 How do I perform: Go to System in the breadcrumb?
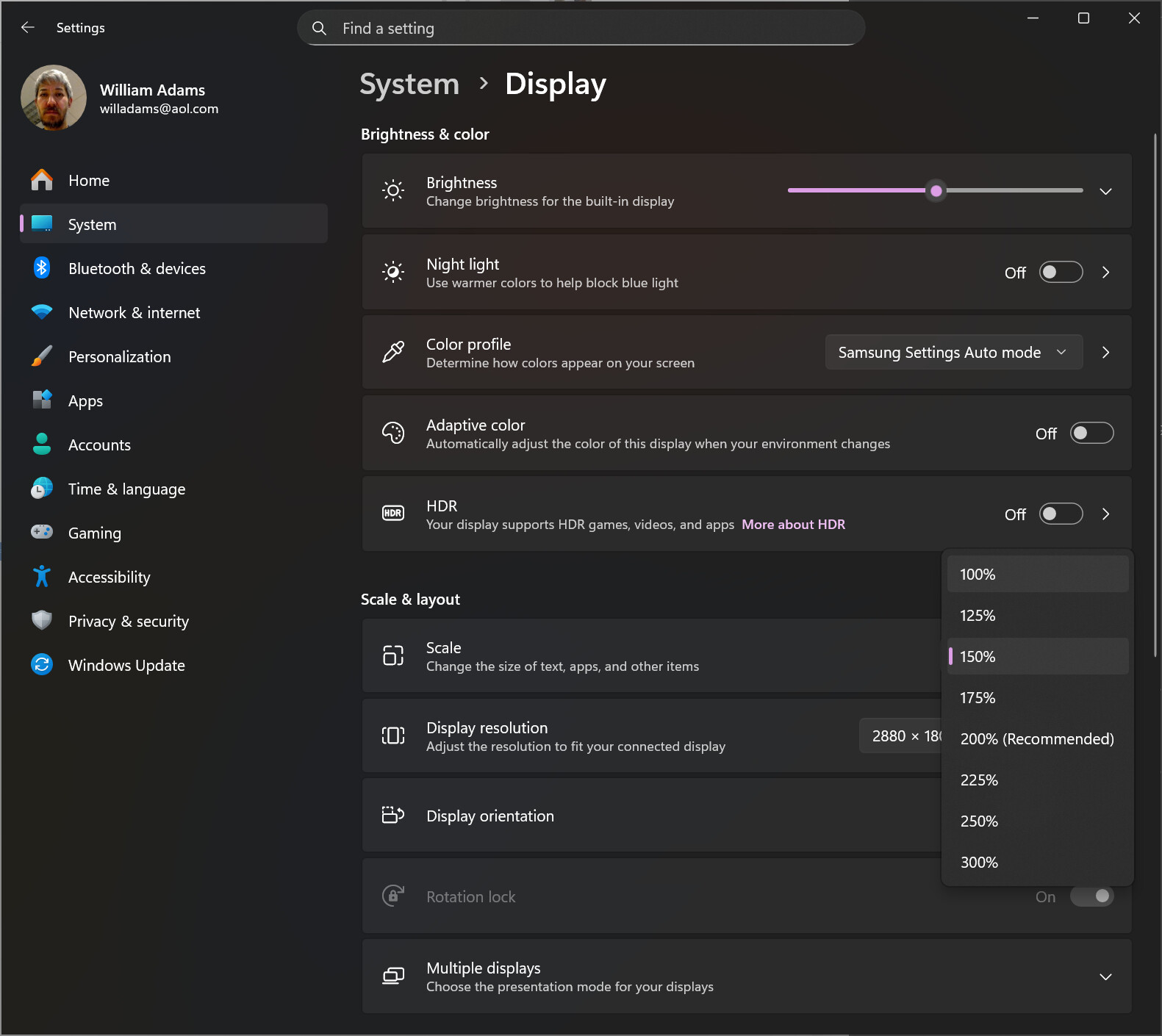(x=409, y=84)
